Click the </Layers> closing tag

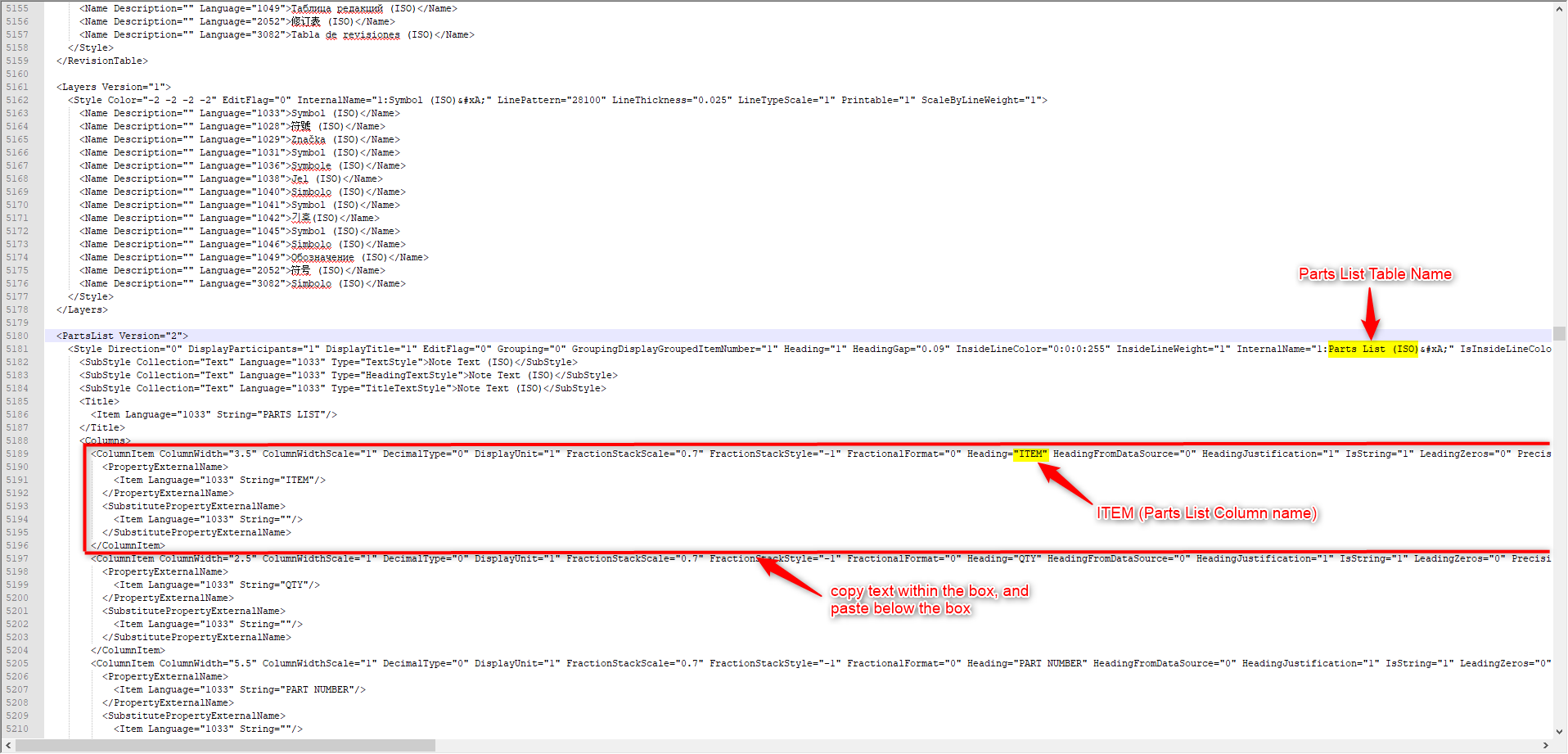point(82,309)
